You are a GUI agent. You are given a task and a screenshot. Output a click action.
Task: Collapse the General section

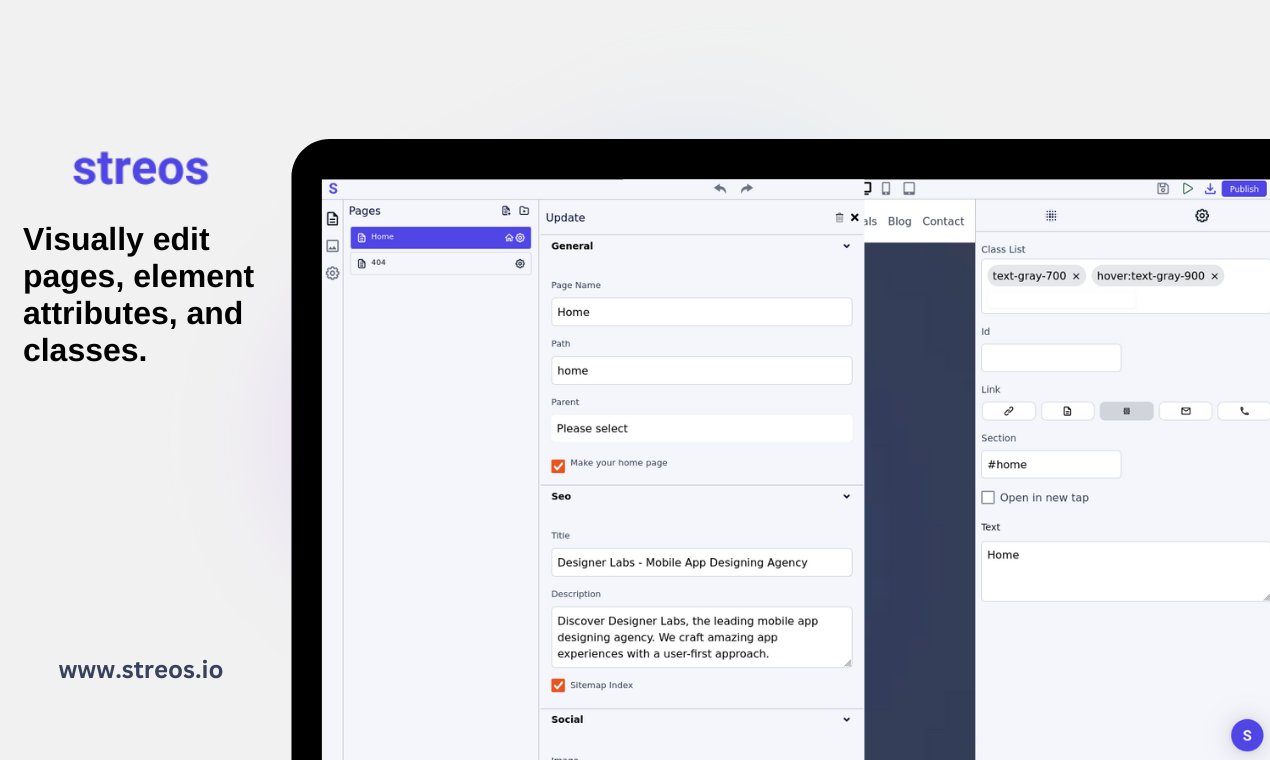pos(846,246)
